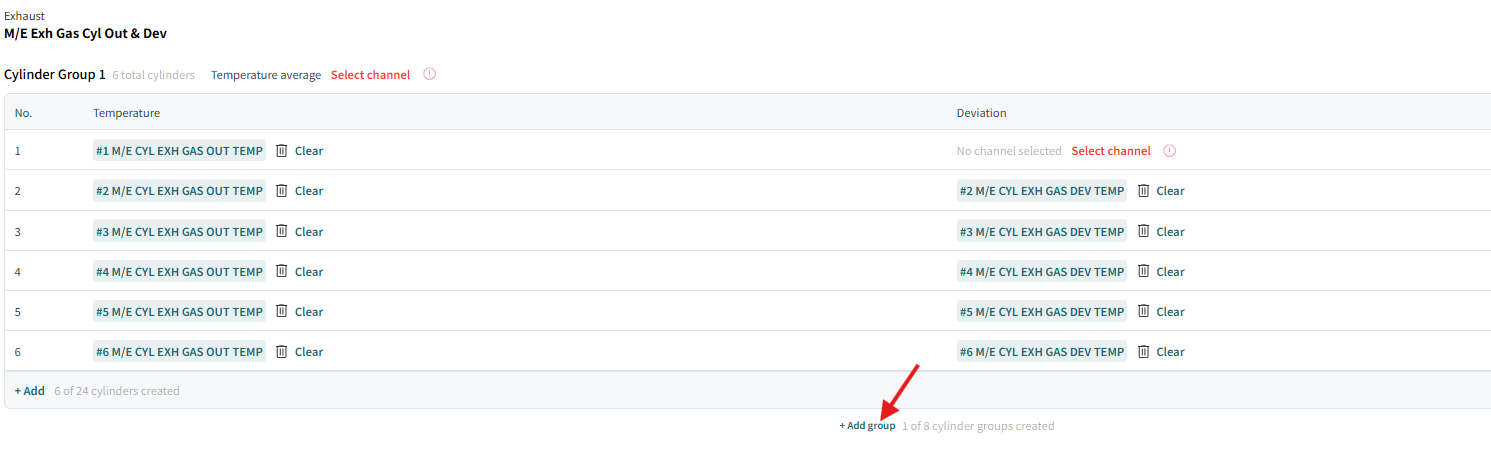Screen dimensions: 1491x462
Task: Click the #1 M/E CYL EXH GAS OUT TEMP tag
Action: 179,151
